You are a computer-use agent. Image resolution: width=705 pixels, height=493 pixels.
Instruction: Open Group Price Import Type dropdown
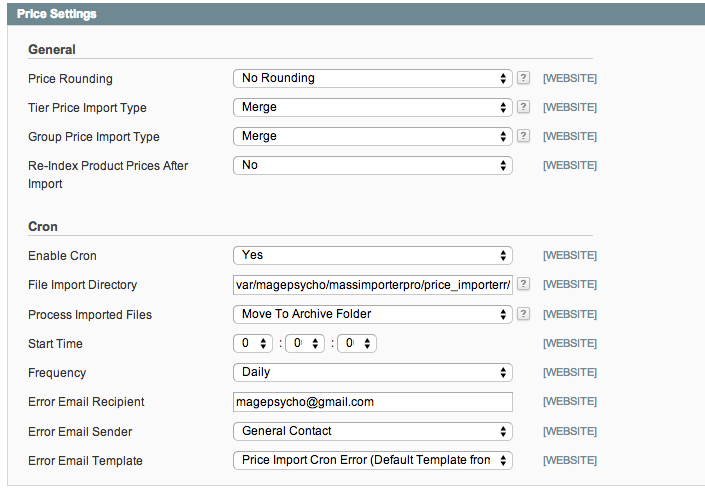pyautogui.click(x=372, y=136)
